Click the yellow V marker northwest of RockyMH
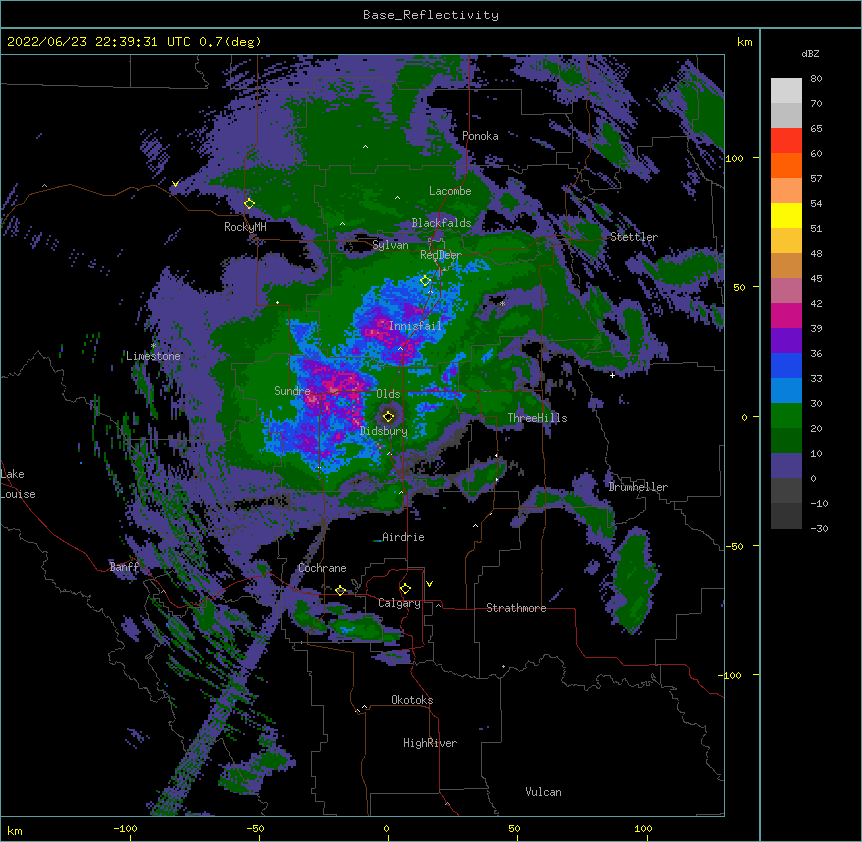The width and height of the screenshot is (862, 842). 175,184
